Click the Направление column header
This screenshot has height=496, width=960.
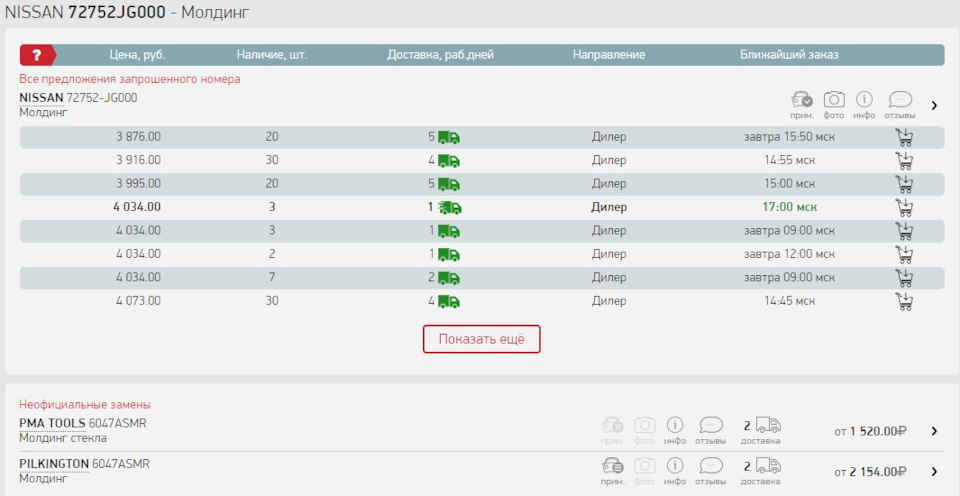[x=609, y=55]
